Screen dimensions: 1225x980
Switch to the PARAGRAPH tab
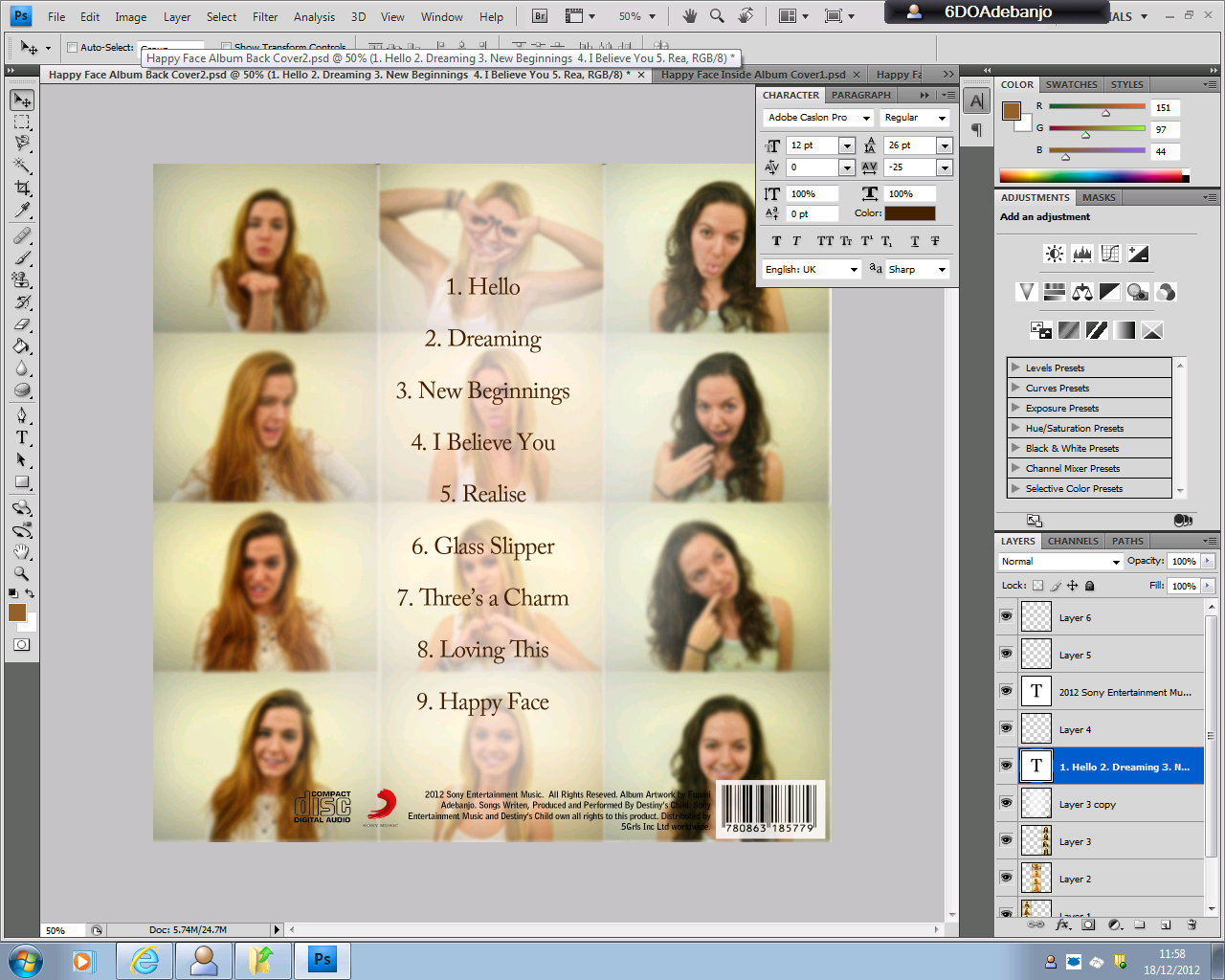[x=860, y=95]
